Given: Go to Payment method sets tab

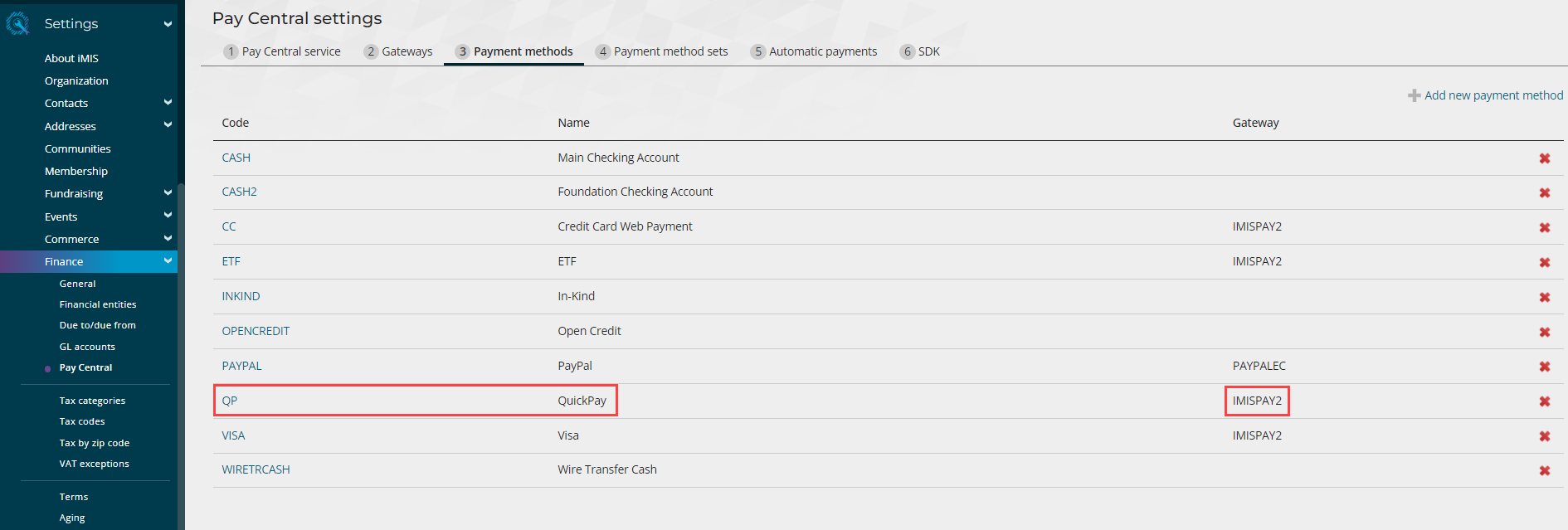Looking at the screenshot, I should [661, 51].
